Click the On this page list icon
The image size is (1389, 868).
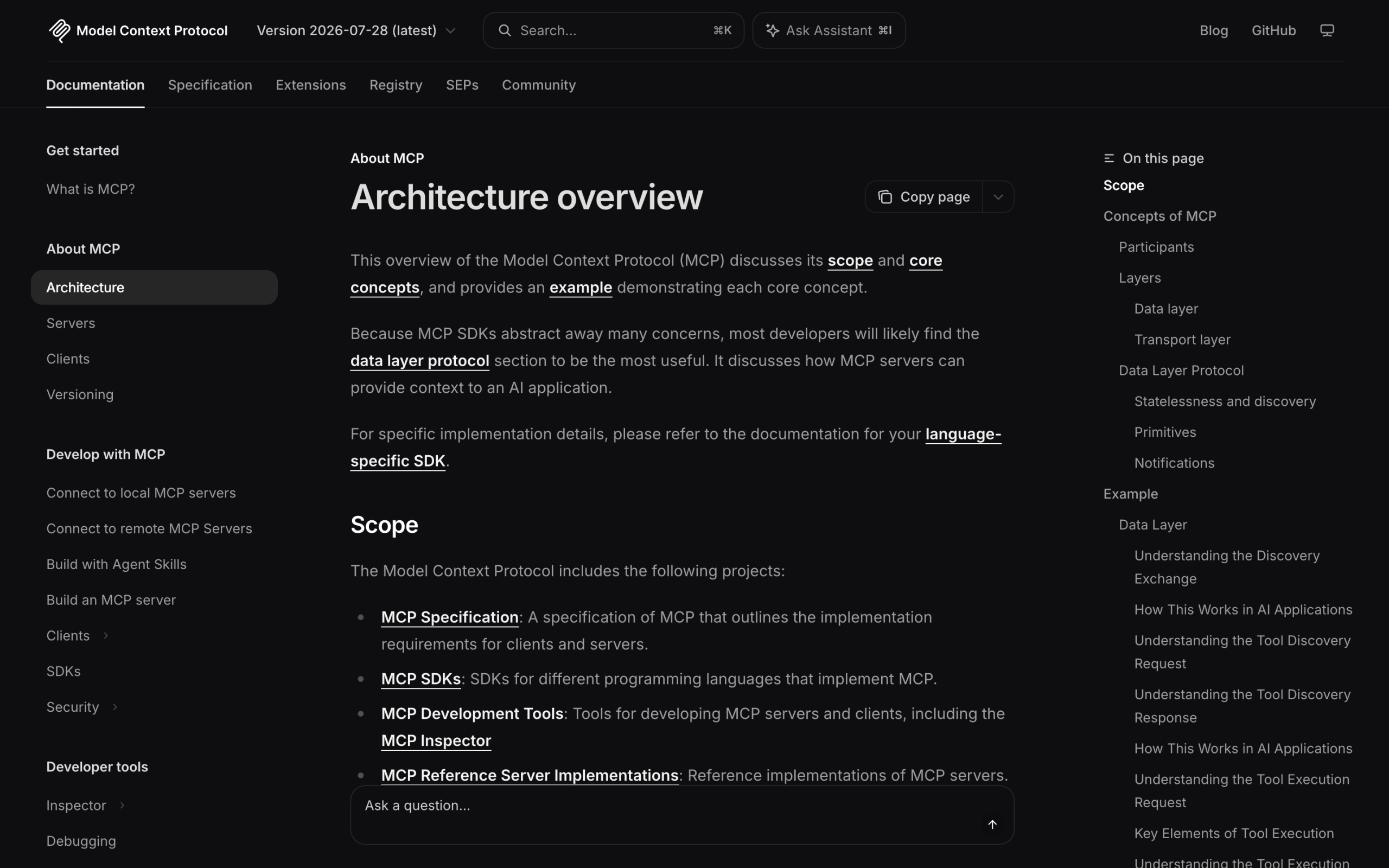(1109, 158)
